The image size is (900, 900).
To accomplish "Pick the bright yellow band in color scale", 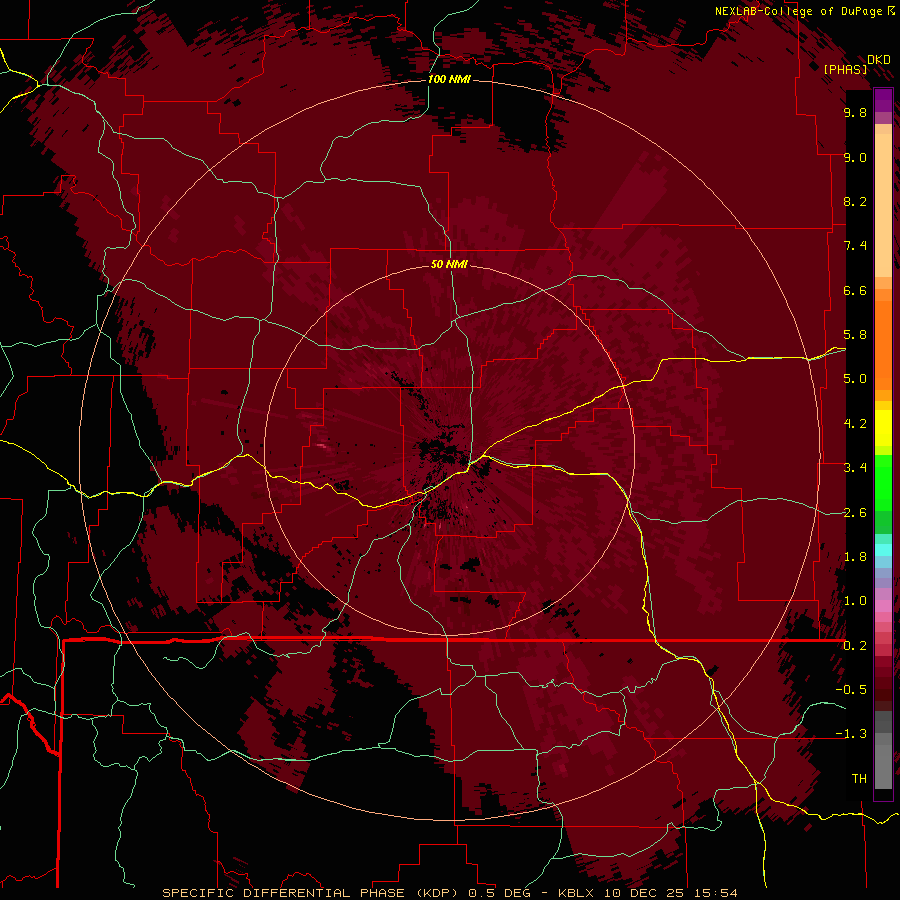I will click(883, 428).
